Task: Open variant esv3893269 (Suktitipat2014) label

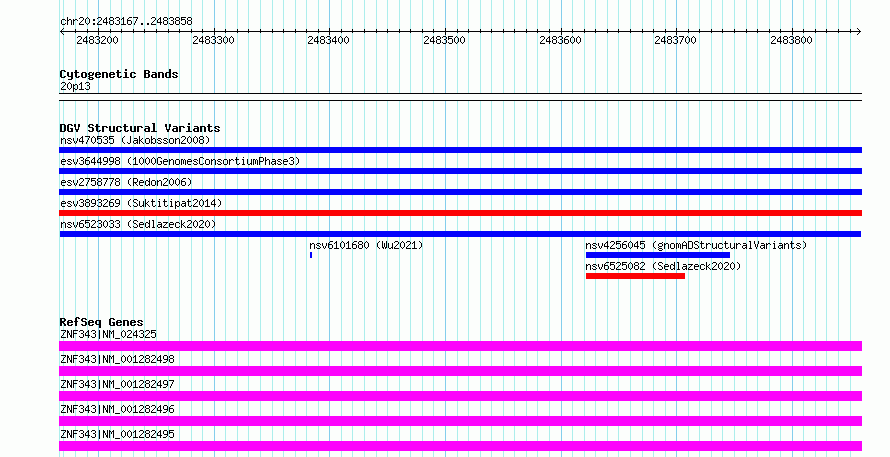Action: coord(141,203)
